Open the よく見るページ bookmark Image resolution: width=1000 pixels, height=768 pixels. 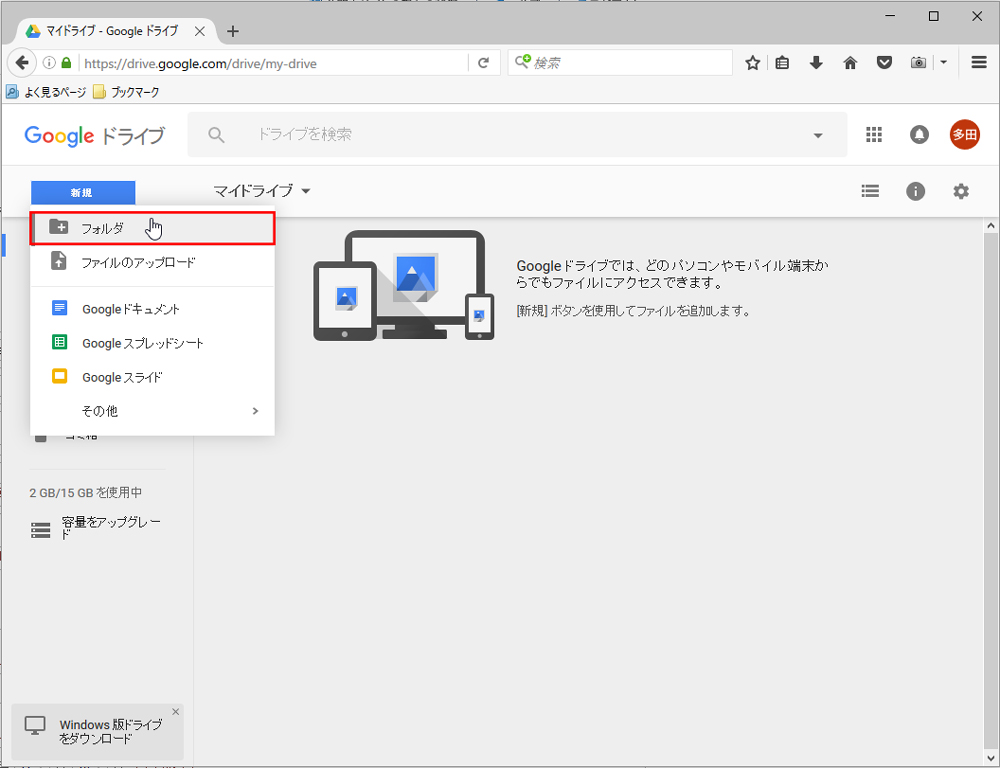point(46,92)
